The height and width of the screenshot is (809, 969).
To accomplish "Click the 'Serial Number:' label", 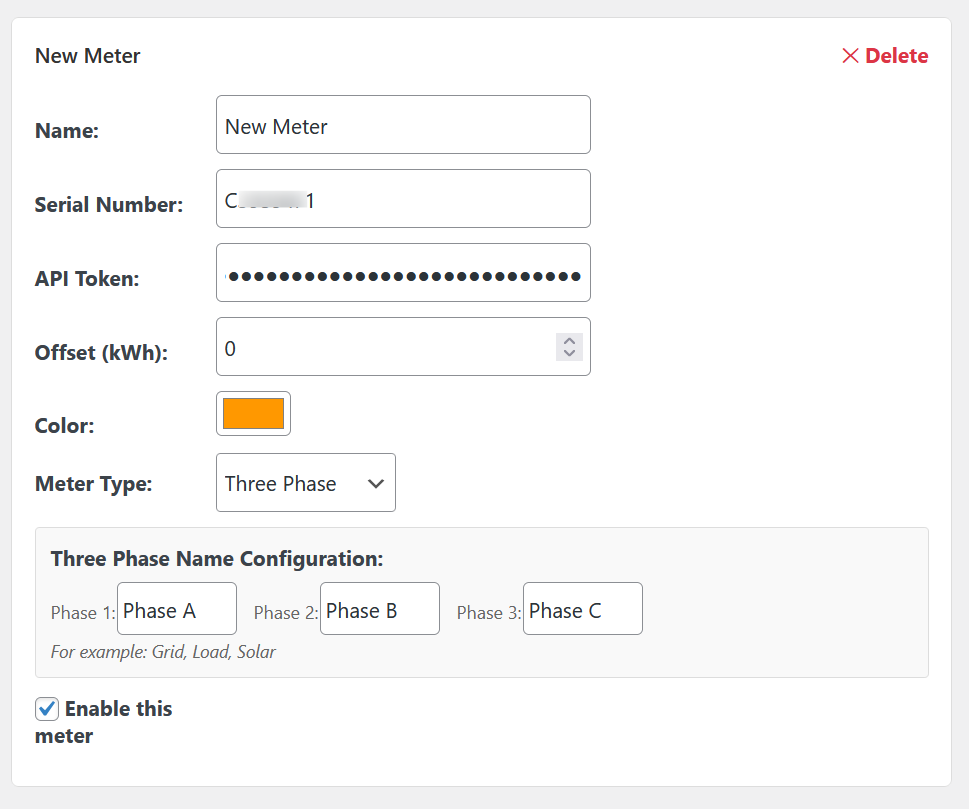I will coord(108,205).
